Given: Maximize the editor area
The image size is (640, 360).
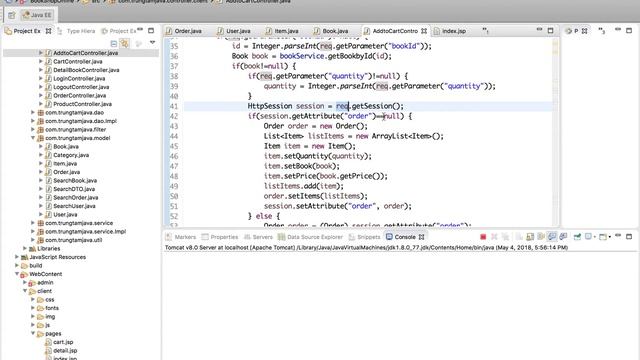Looking at the screenshot, I should click(550, 30).
